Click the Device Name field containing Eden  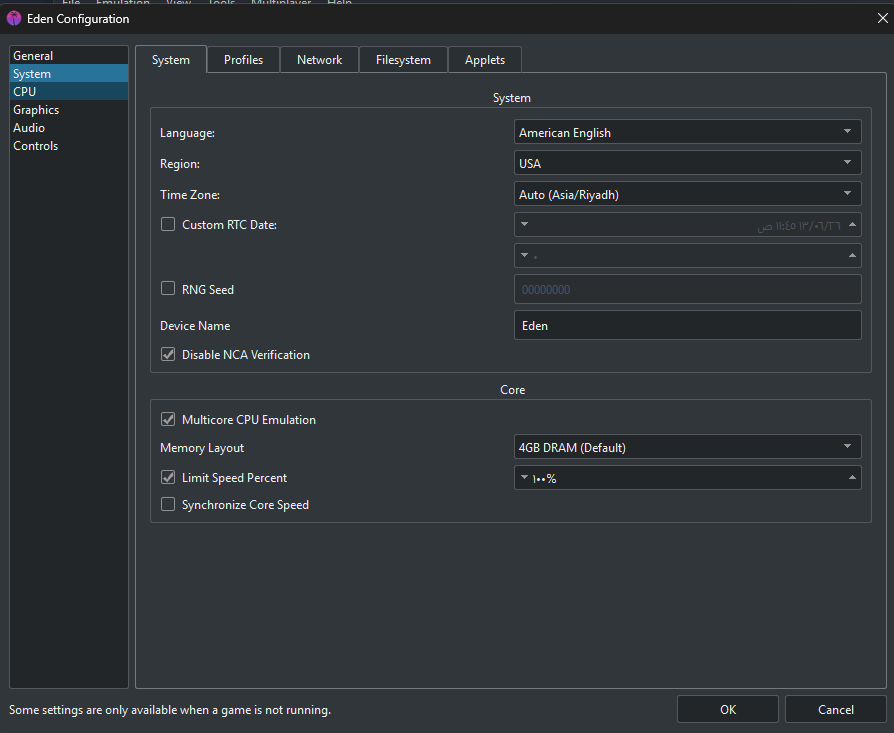point(687,325)
